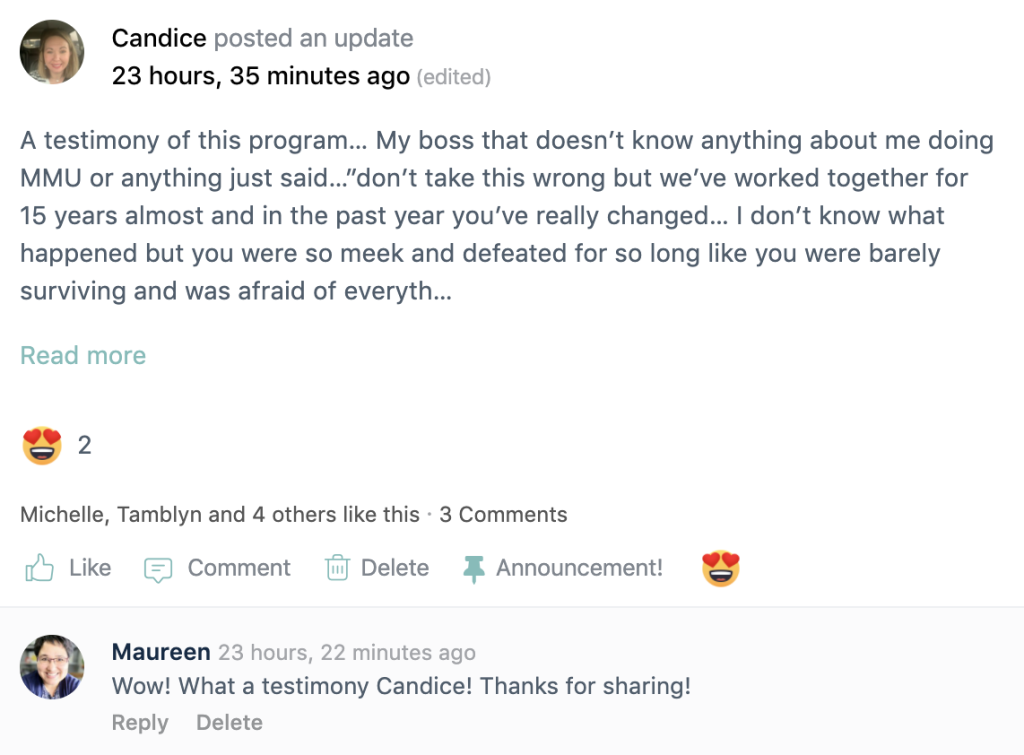Click heart-eyes reaction emoji beside count 2

click(42, 445)
